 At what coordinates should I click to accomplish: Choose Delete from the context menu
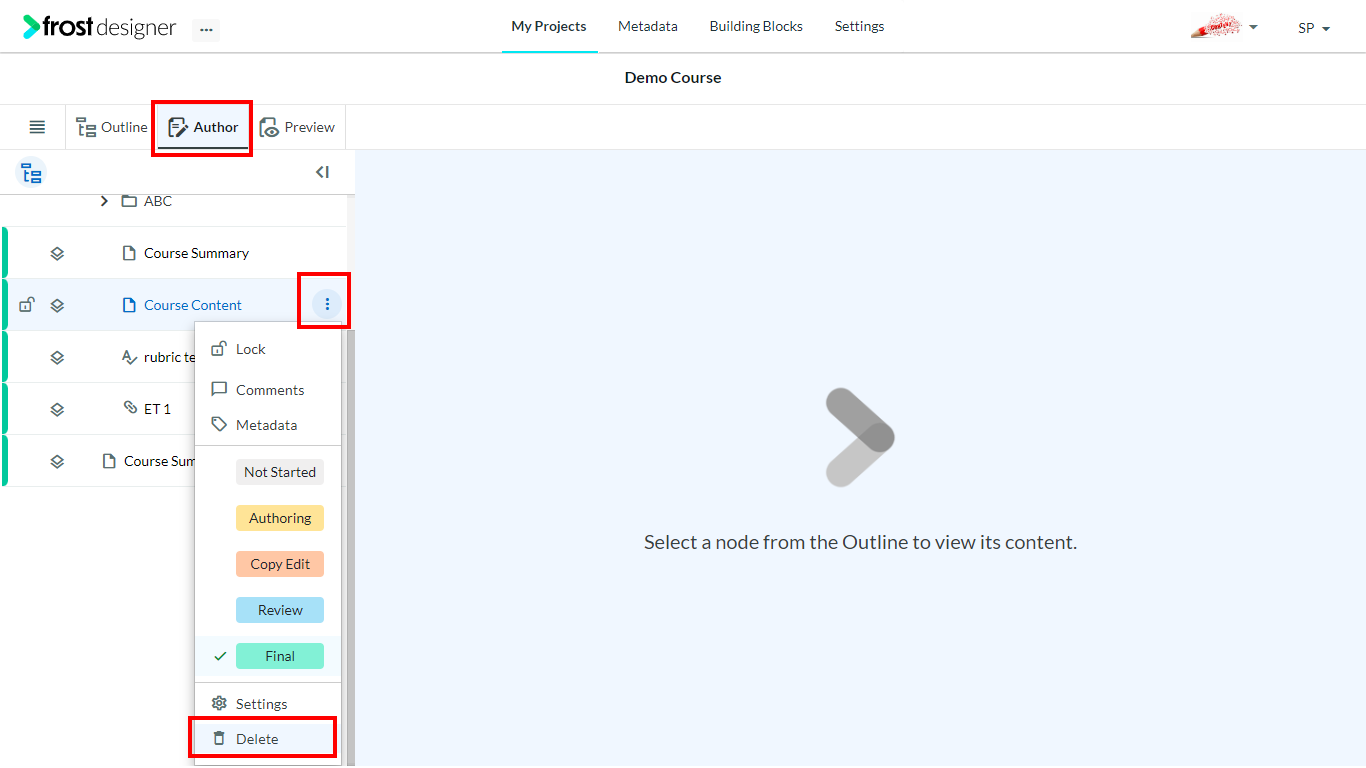coord(268,739)
